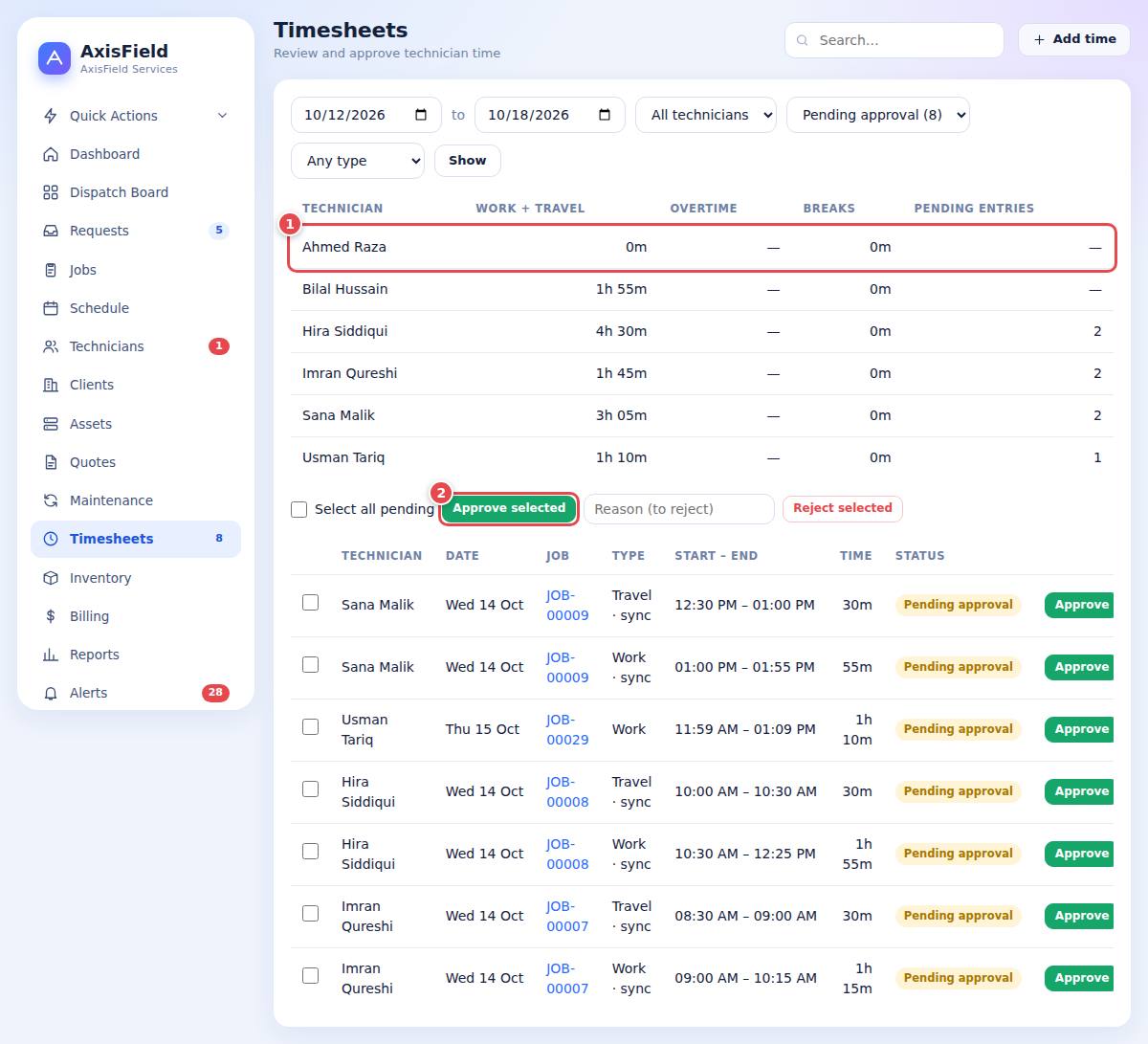
Task: Click the Alerts bell icon
Action: pyautogui.click(x=51, y=693)
